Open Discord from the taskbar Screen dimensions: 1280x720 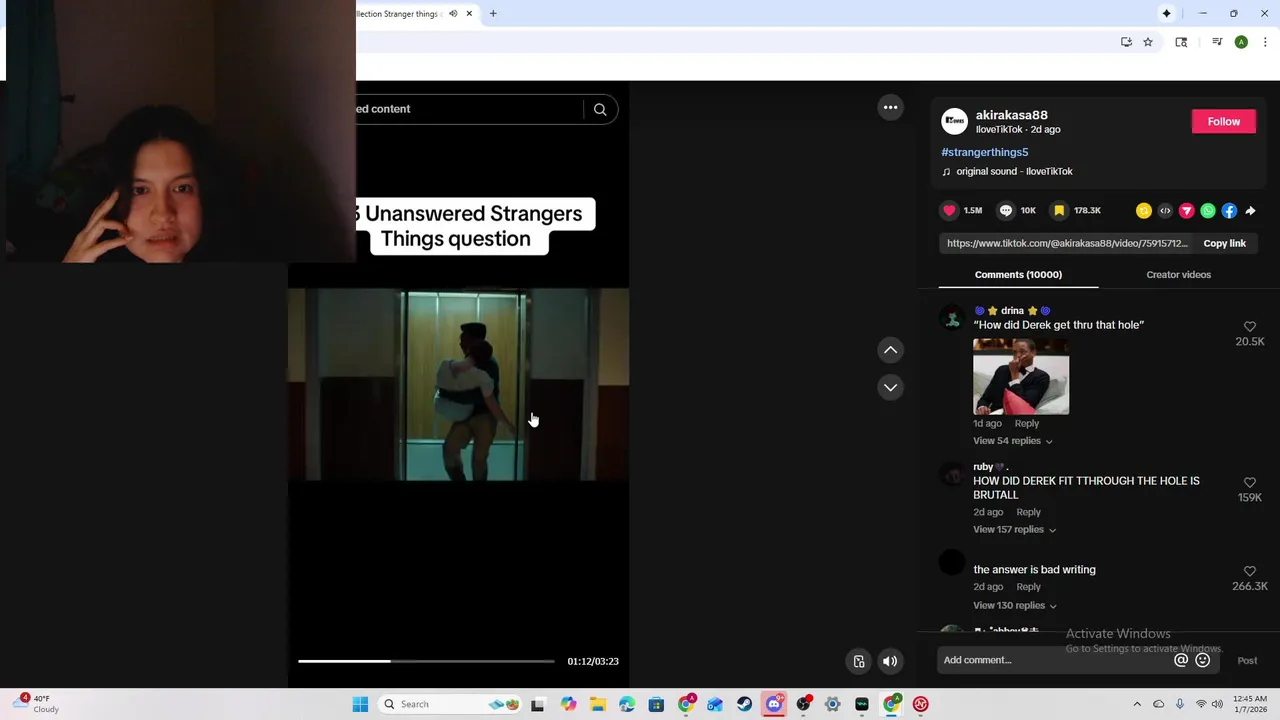click(x=774, y=704)
